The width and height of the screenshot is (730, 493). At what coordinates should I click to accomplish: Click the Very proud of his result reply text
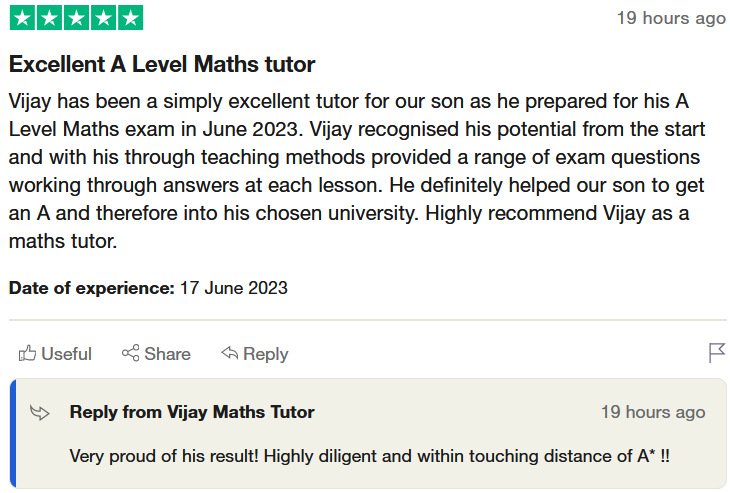tap(369, 456)
